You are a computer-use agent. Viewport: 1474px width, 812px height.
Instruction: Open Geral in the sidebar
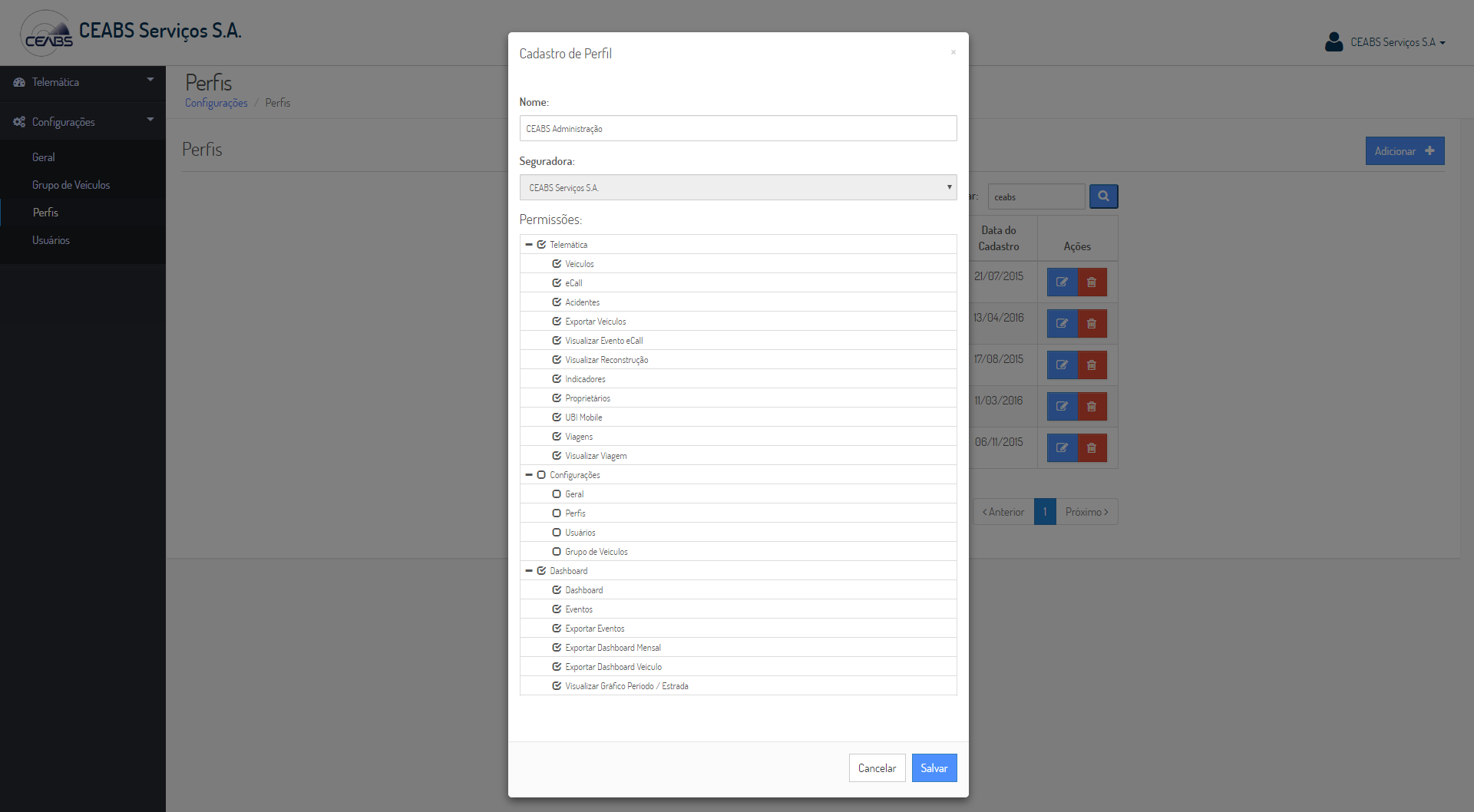(44, 157)
